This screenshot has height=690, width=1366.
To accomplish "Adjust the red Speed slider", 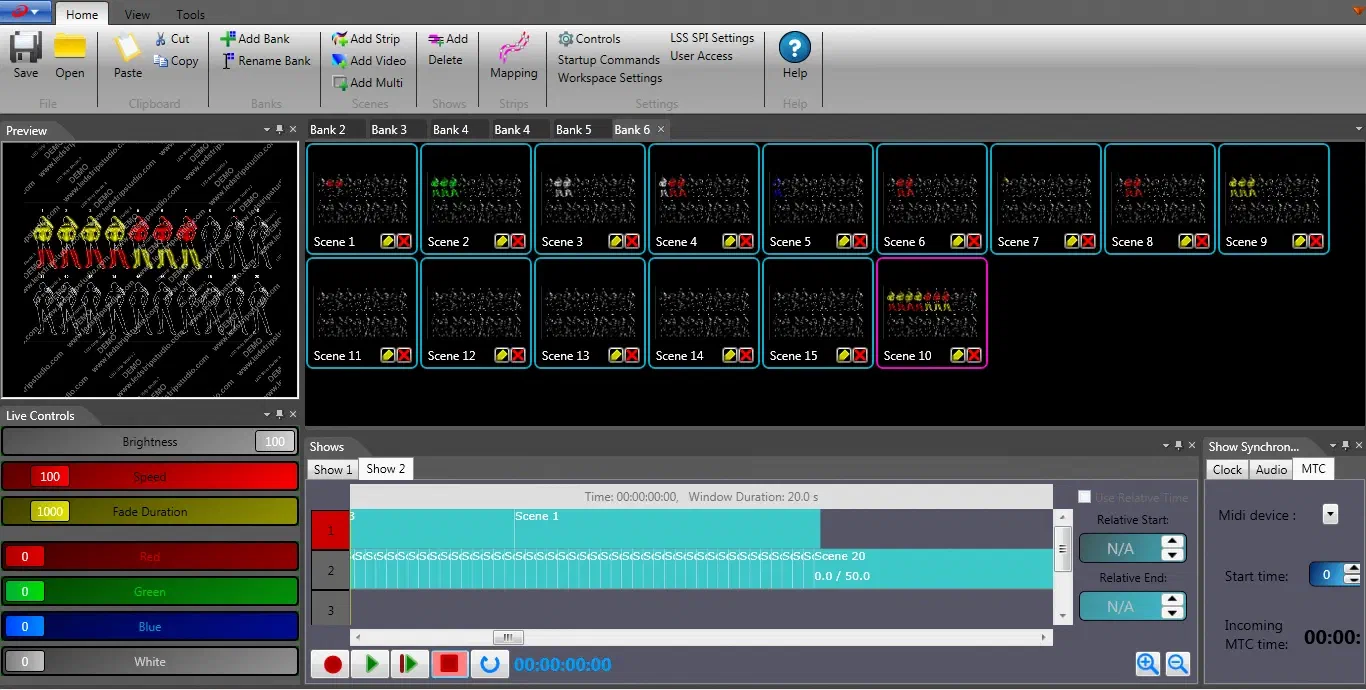I will (150, 477).
